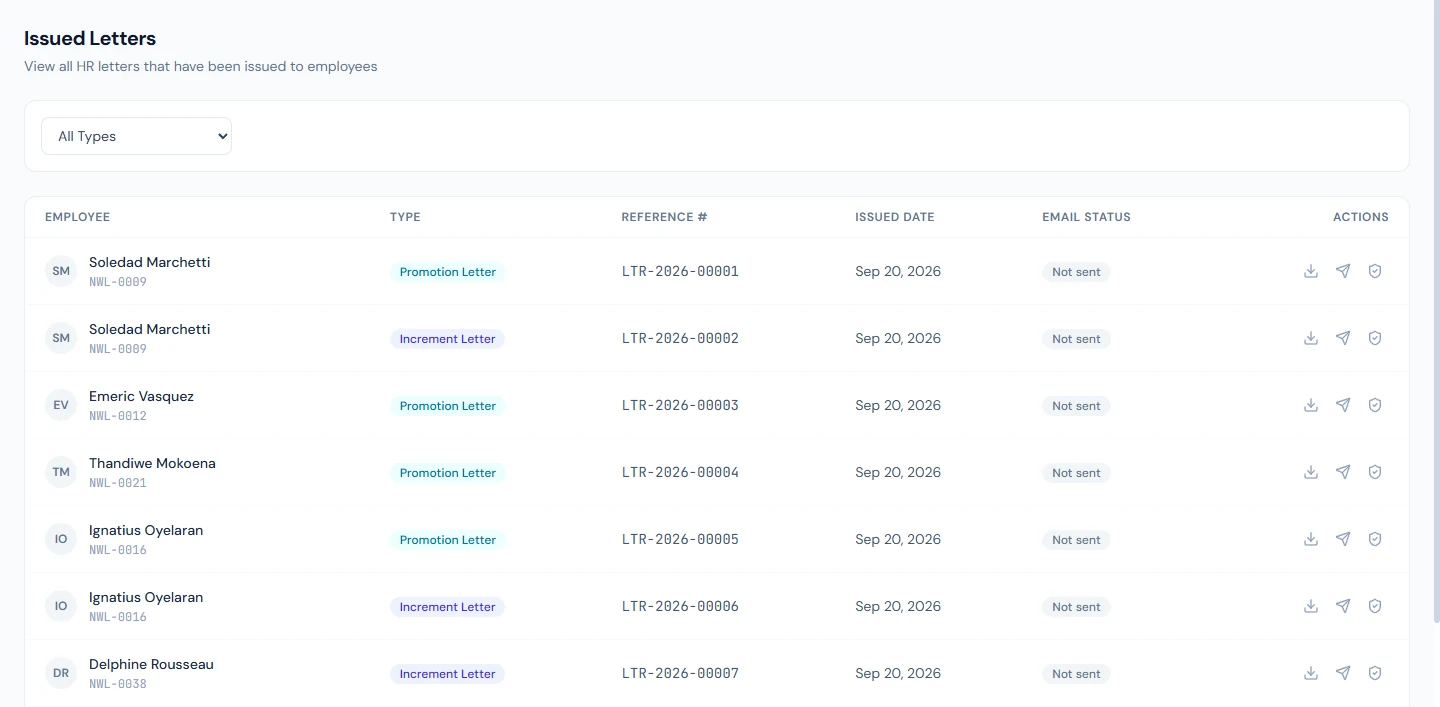The height and width of the screenshot is (707, 1440).
Task: Download letter LTR-2026-00002
Action: (1311, 338)
